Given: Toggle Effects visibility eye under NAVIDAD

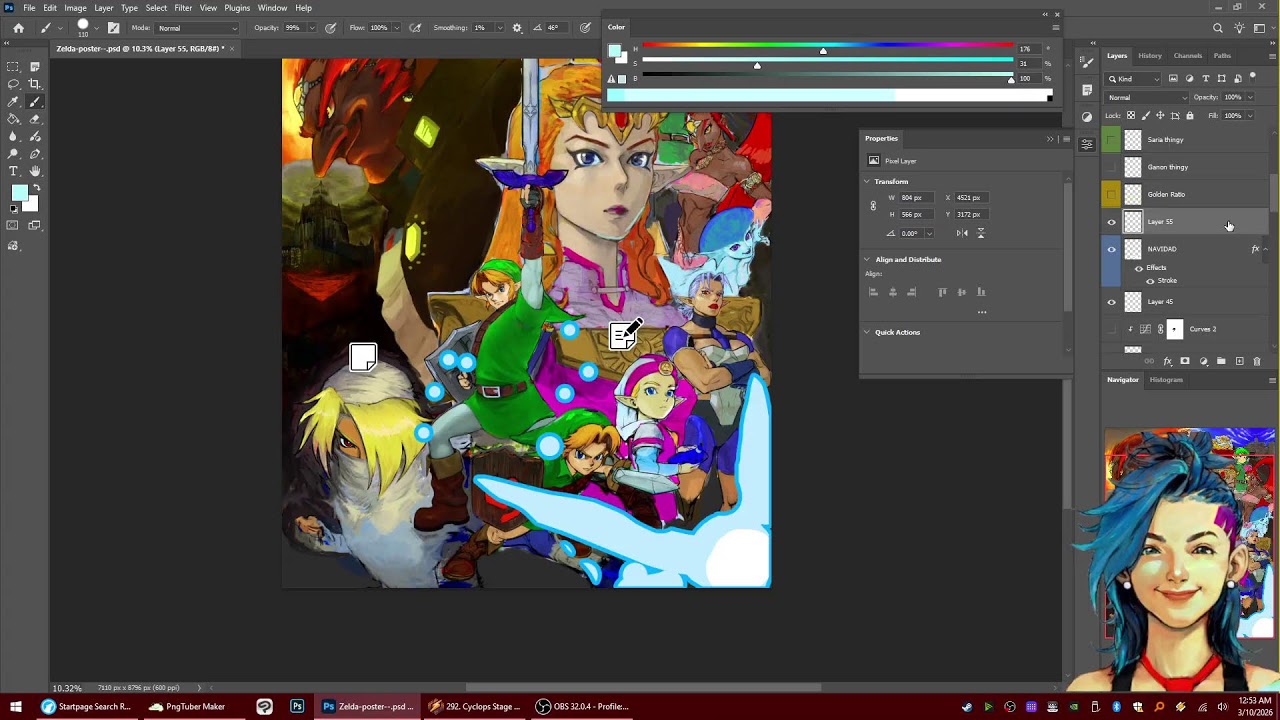Looking at the screenshot, I should pos(1139,268).
